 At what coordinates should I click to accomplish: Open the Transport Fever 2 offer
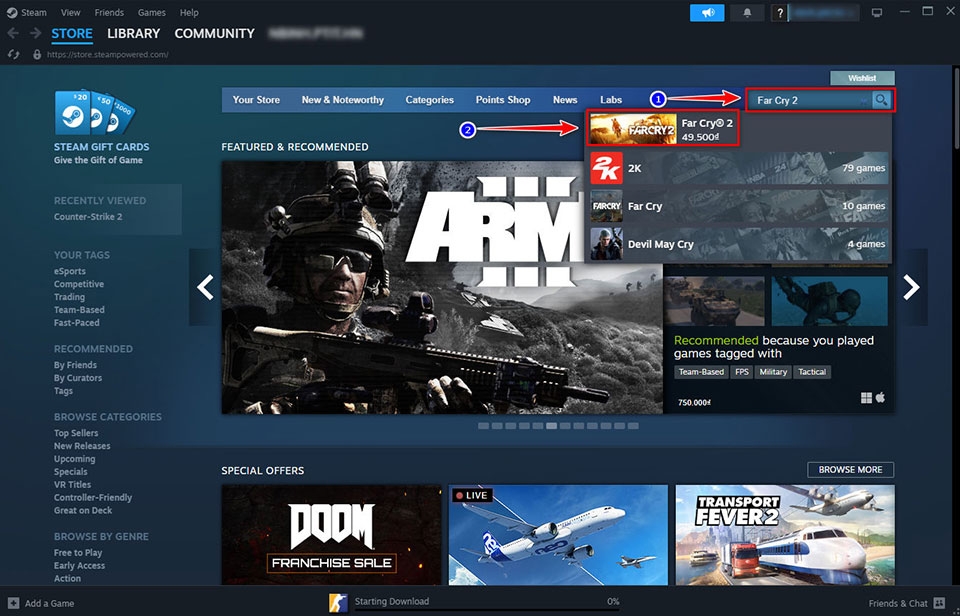(x=785, y=534)
